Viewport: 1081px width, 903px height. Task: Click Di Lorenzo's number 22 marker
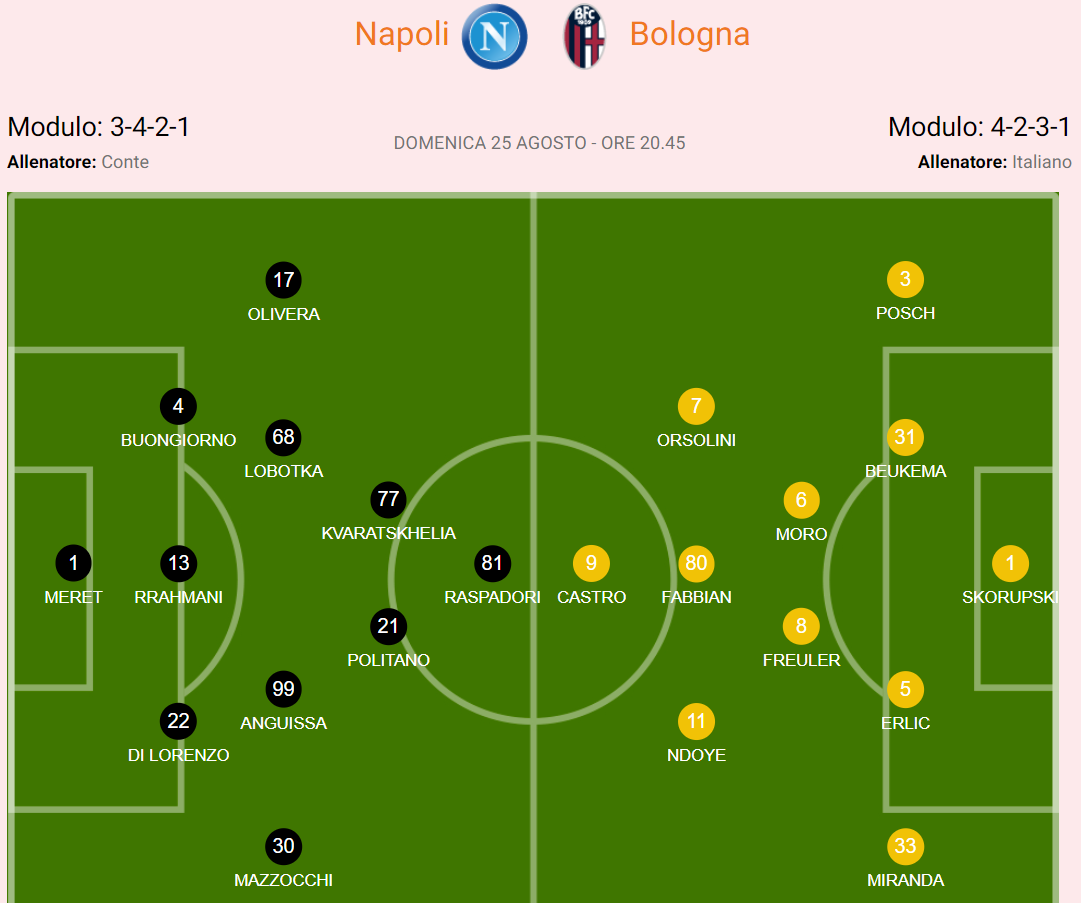pyautogui.click(x=179, y=721)
